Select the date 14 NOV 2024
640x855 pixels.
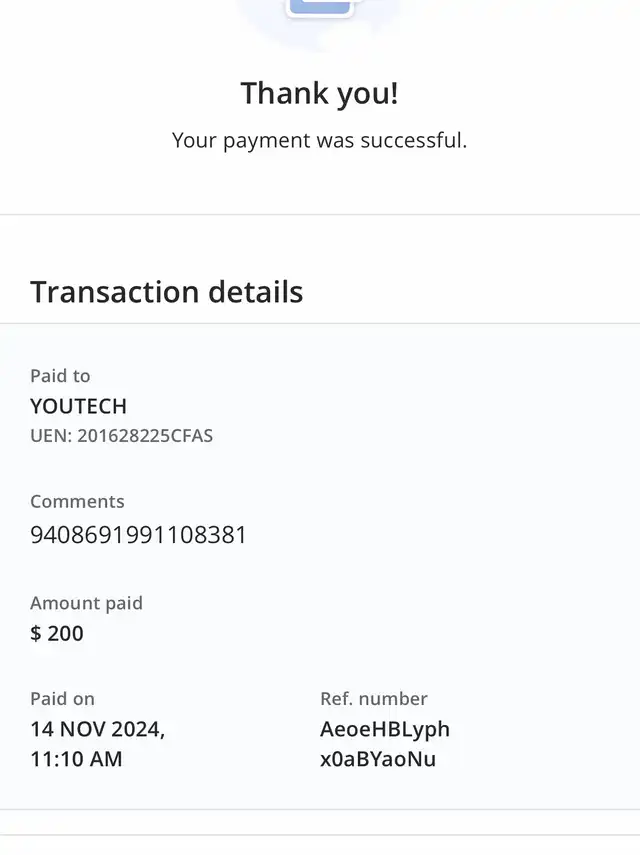(97, 729)
